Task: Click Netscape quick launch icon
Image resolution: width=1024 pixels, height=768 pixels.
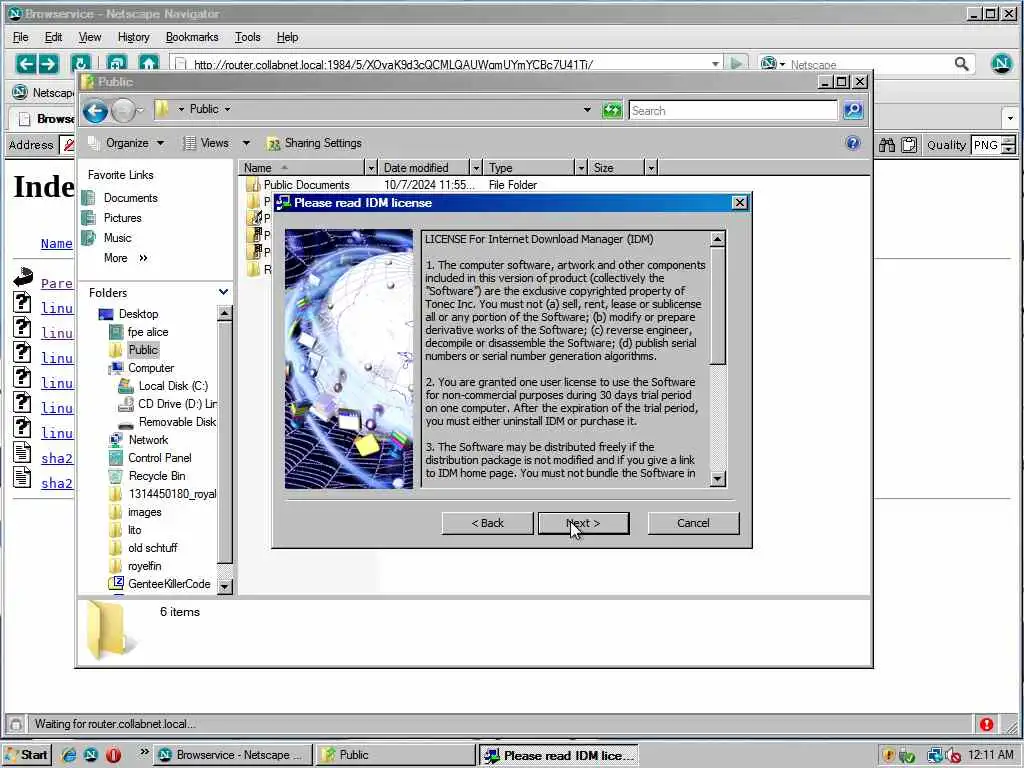Action: click(91, 755)
